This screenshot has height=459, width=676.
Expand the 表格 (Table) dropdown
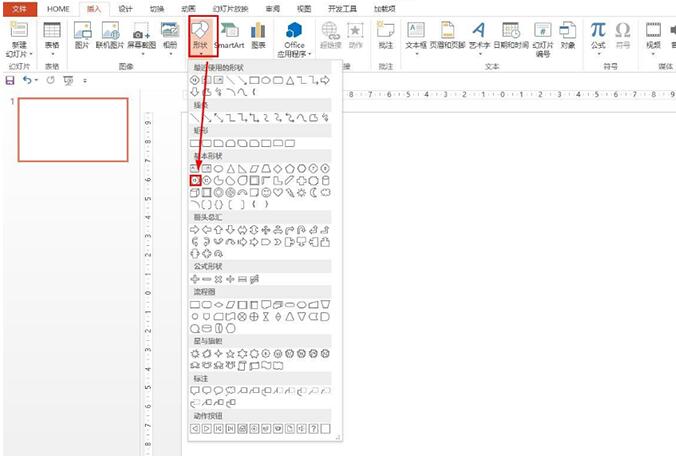click(52, 46)
